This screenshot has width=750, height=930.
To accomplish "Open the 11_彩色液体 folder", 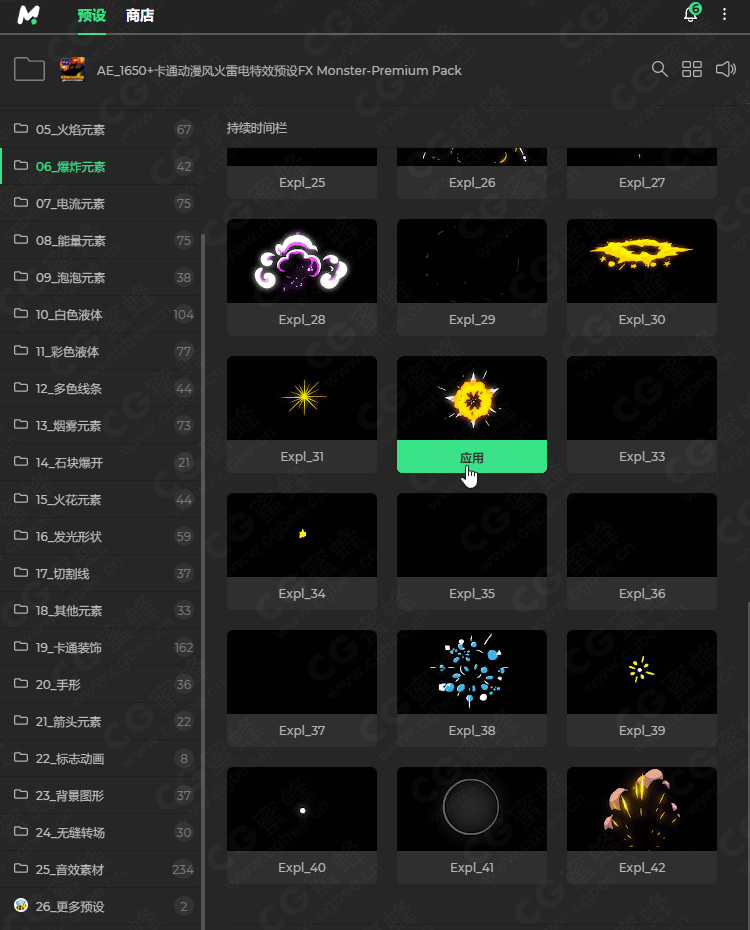I will [x=100, y=352].
